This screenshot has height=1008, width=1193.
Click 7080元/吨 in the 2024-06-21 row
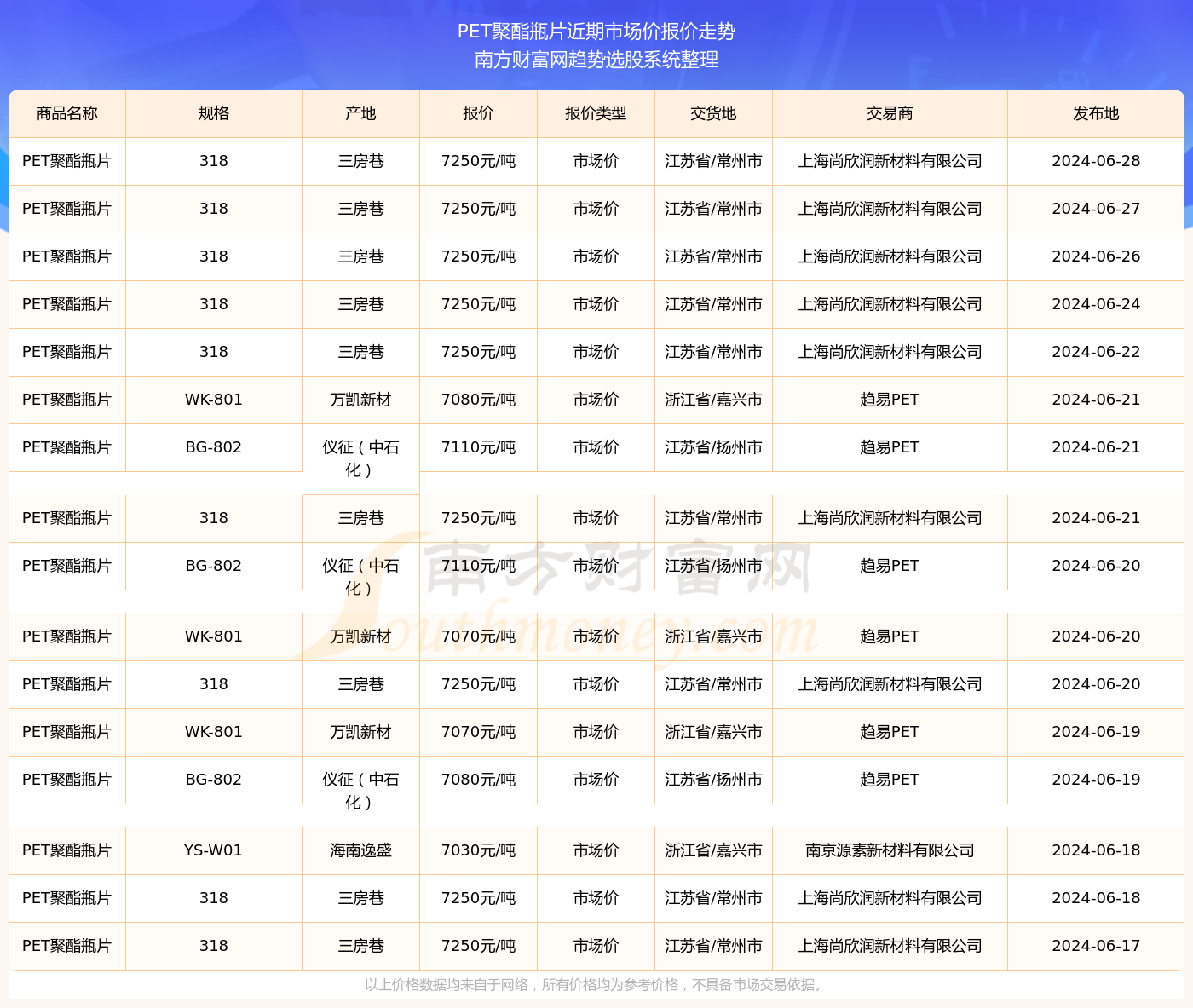click(479, 400)
